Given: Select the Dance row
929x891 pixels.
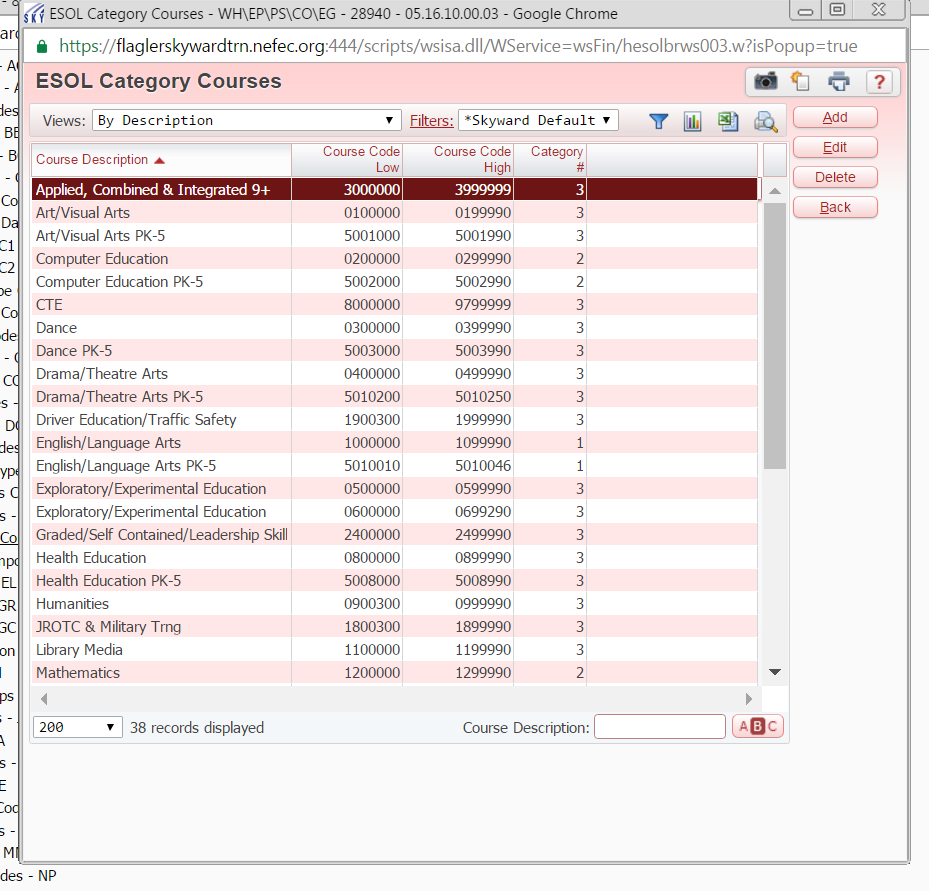Looking at the screenshot, I should pos(395,328).
